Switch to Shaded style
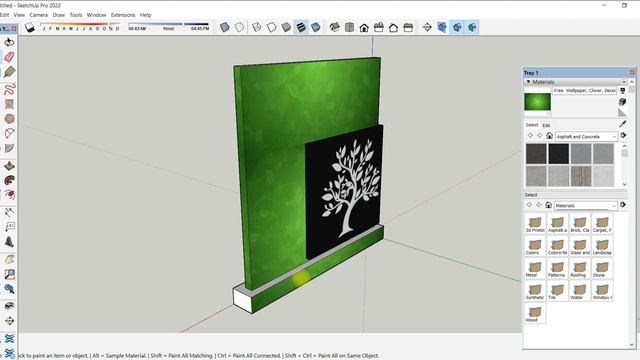This screenshot has height=360, width=640. tap(287, 27)
